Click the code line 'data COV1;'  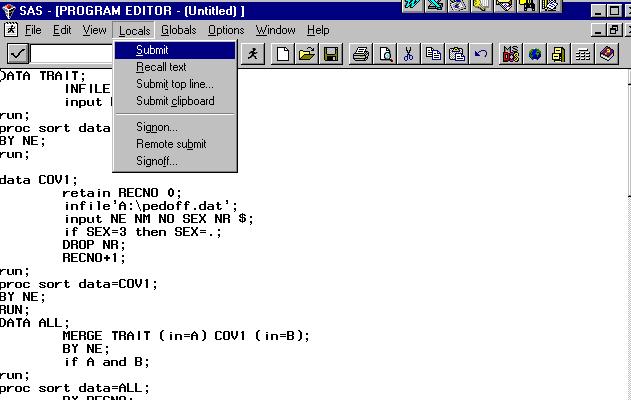pyautogui.click(x=39, y=180)
